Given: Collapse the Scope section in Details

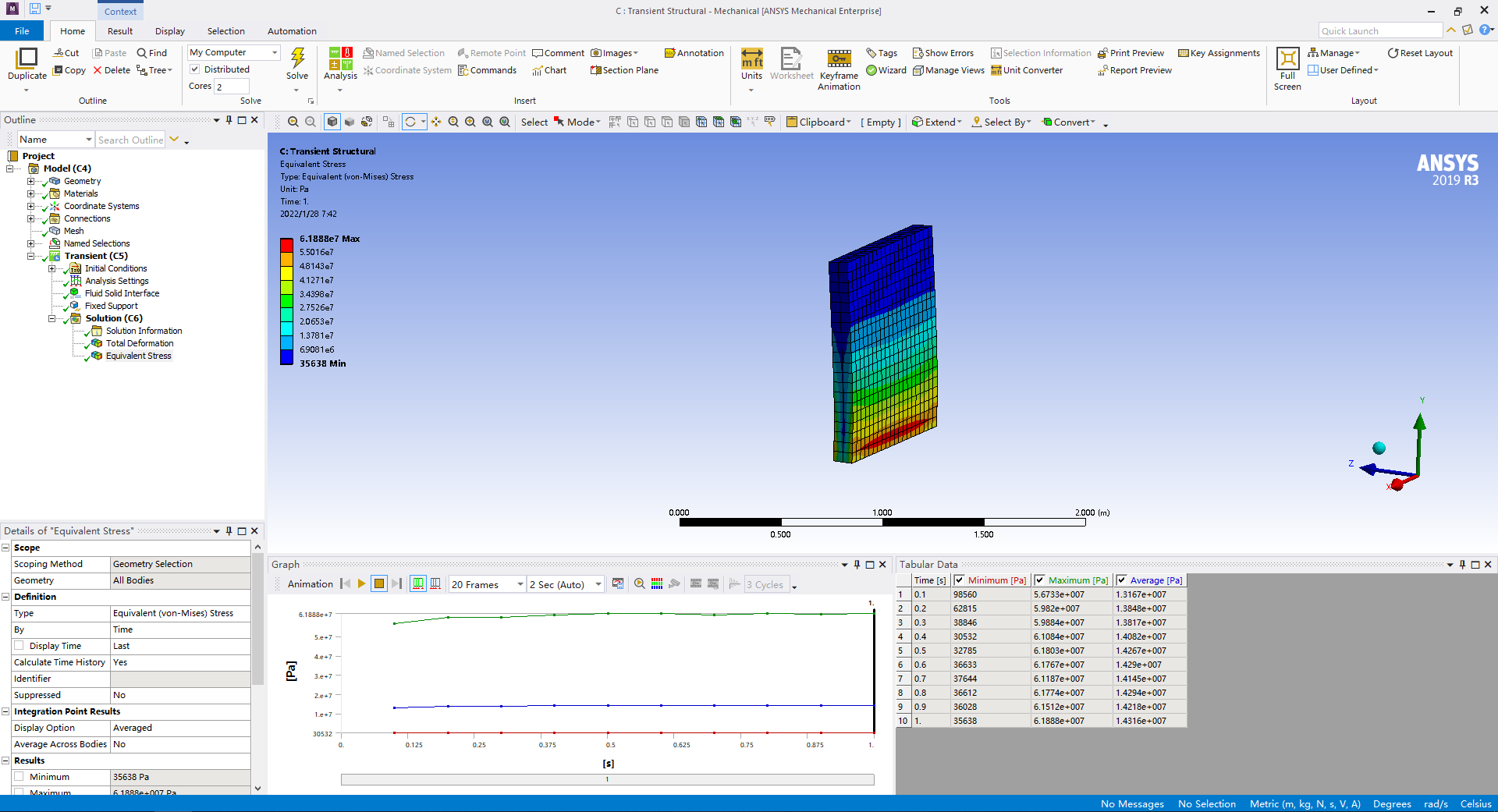Looking at the screenshot, I should click(x=5, y=548).
